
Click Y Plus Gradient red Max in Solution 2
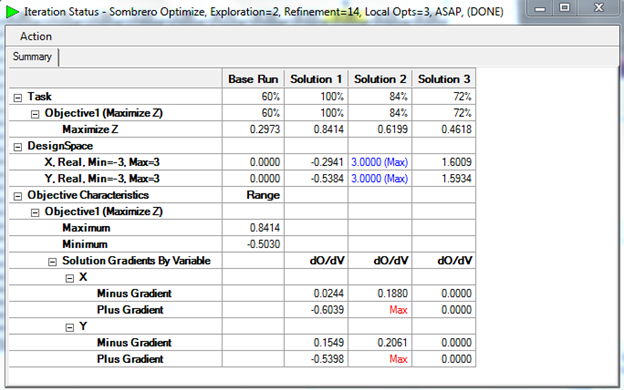click(398, 359)
